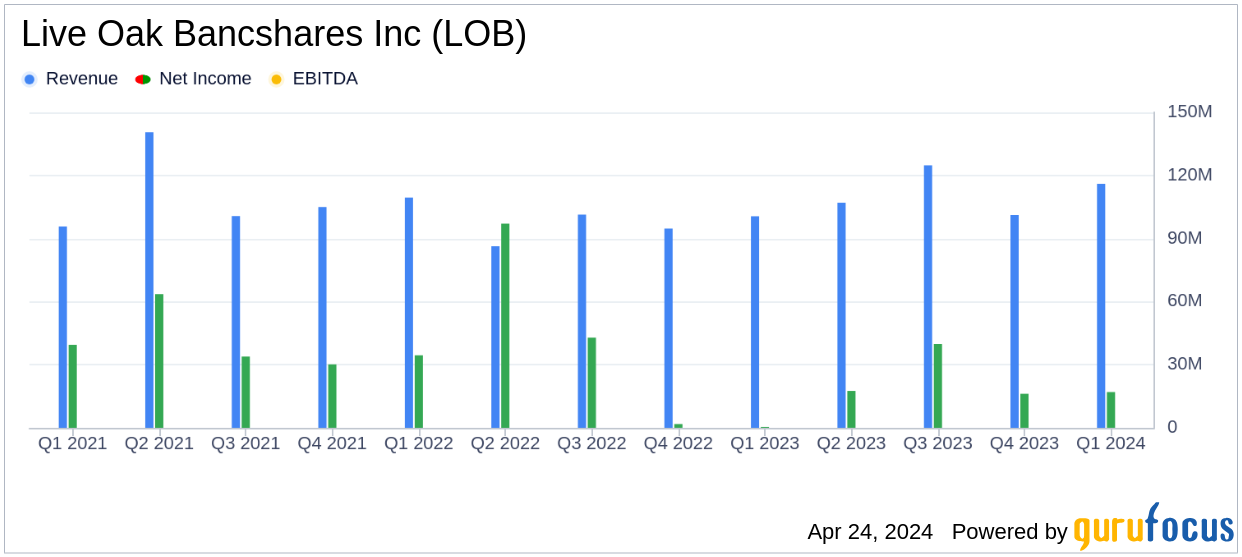1242x557 pixels.
Task: Select the Q4 2022 blue revenue bar
Action: (669, 328)
